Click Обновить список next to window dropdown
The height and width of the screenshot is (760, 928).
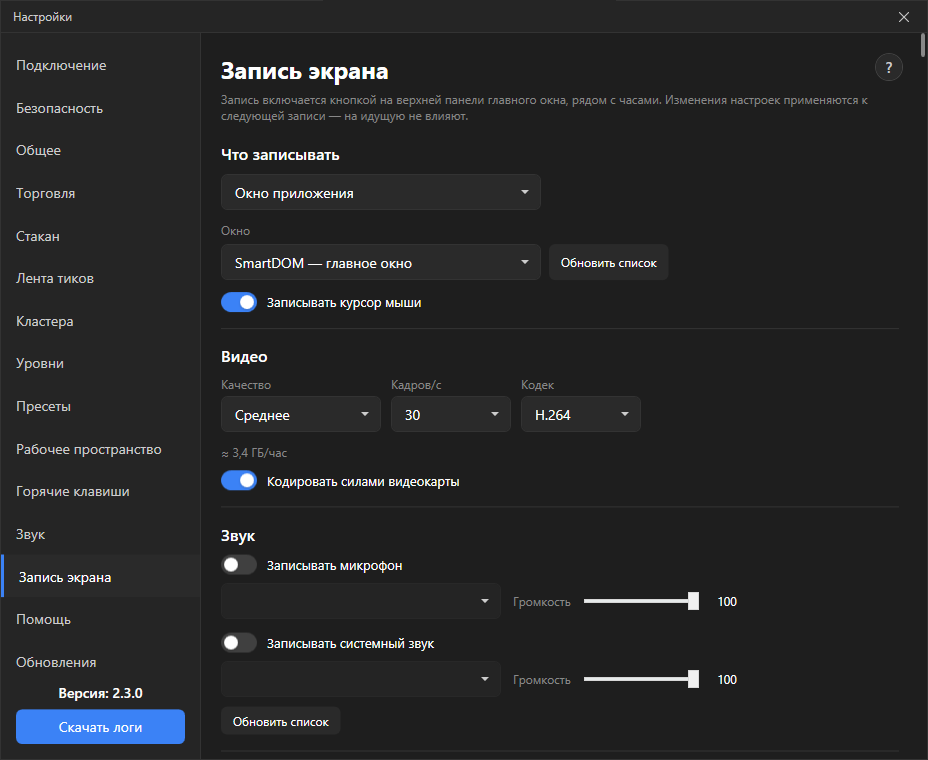(608, 262)
